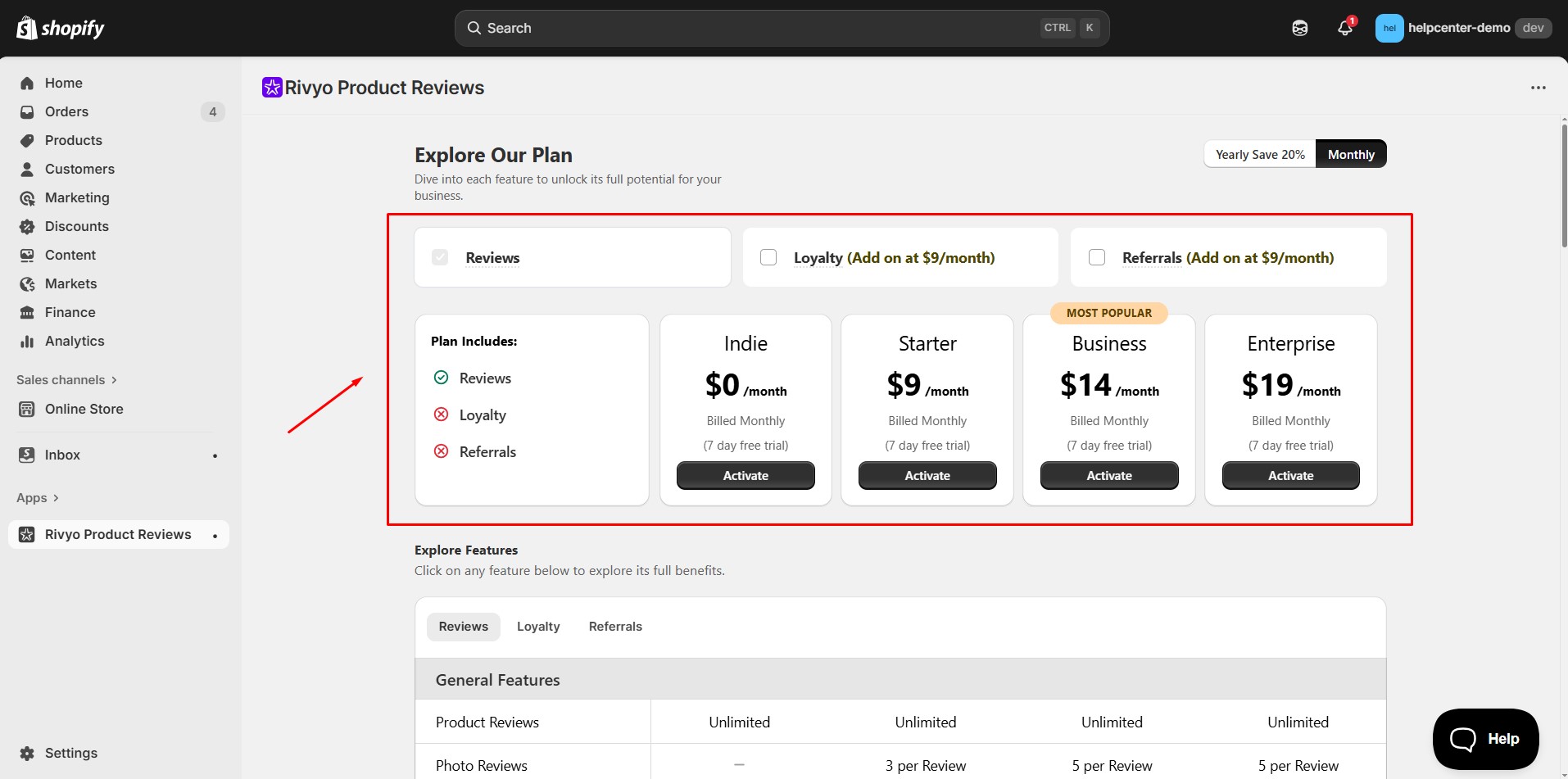Image resolution: width=1568 pixels, height=779 pixels.
Task: Open the three-dot more actions menu
Action: click(1538, 88)
